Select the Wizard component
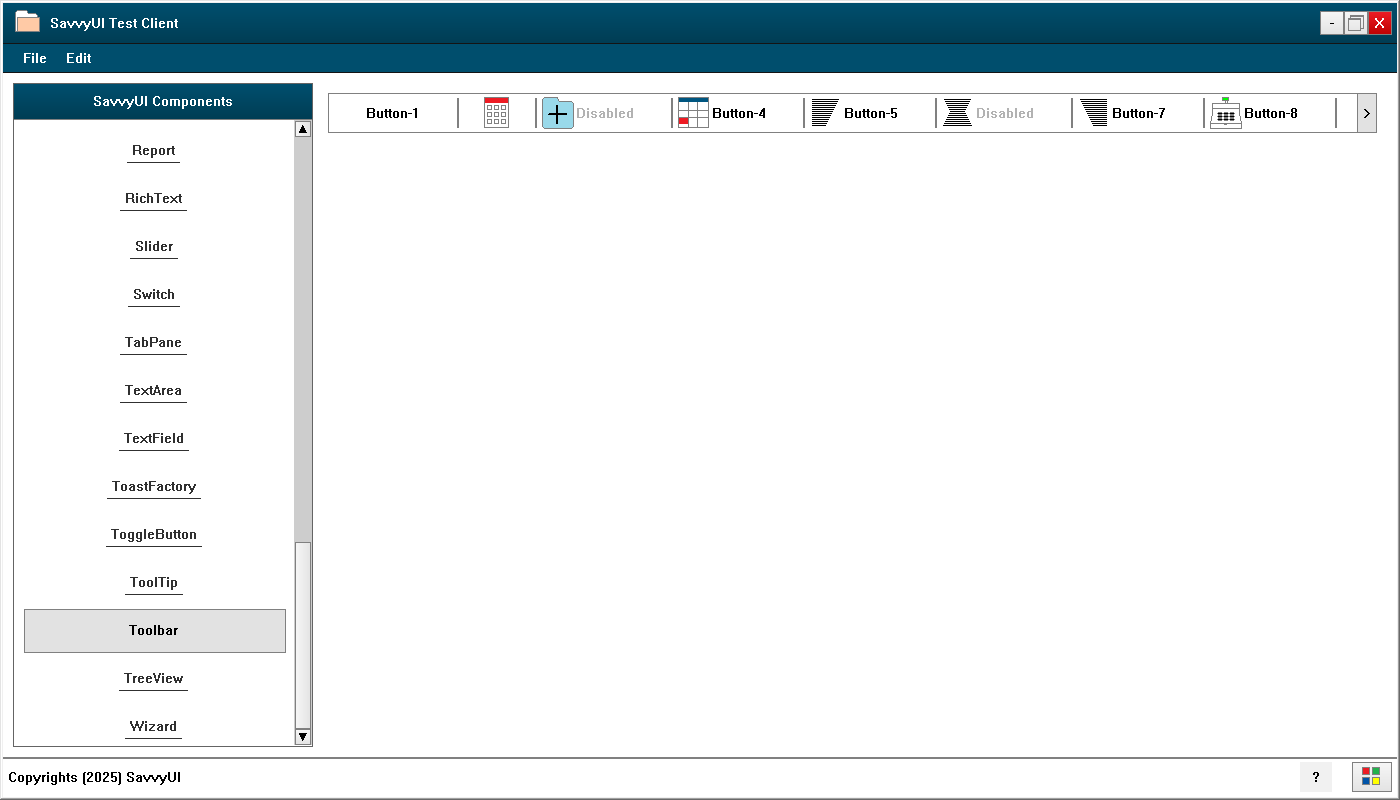1400x800 pixels. point(153,726)
